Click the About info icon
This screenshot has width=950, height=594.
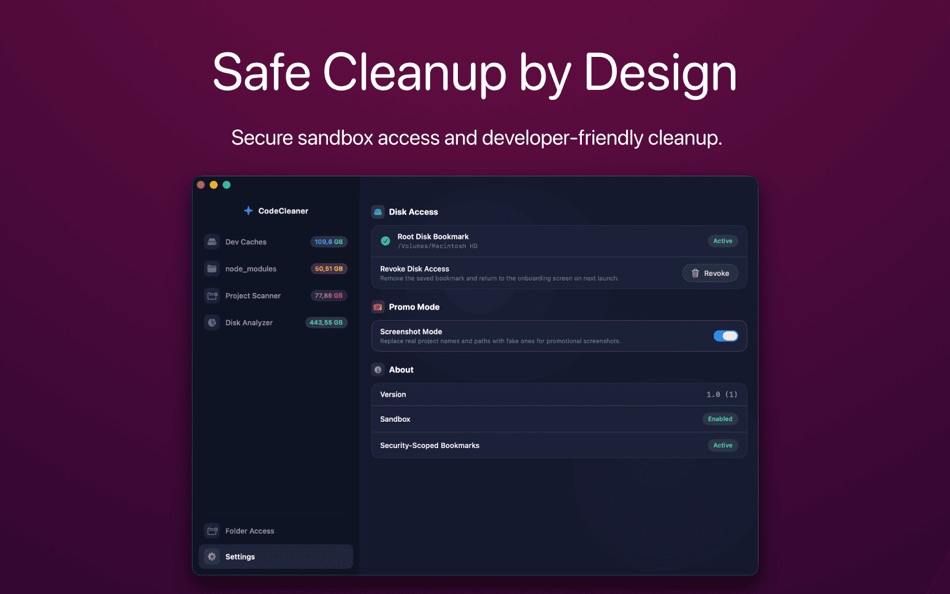[x=379, y=369]
